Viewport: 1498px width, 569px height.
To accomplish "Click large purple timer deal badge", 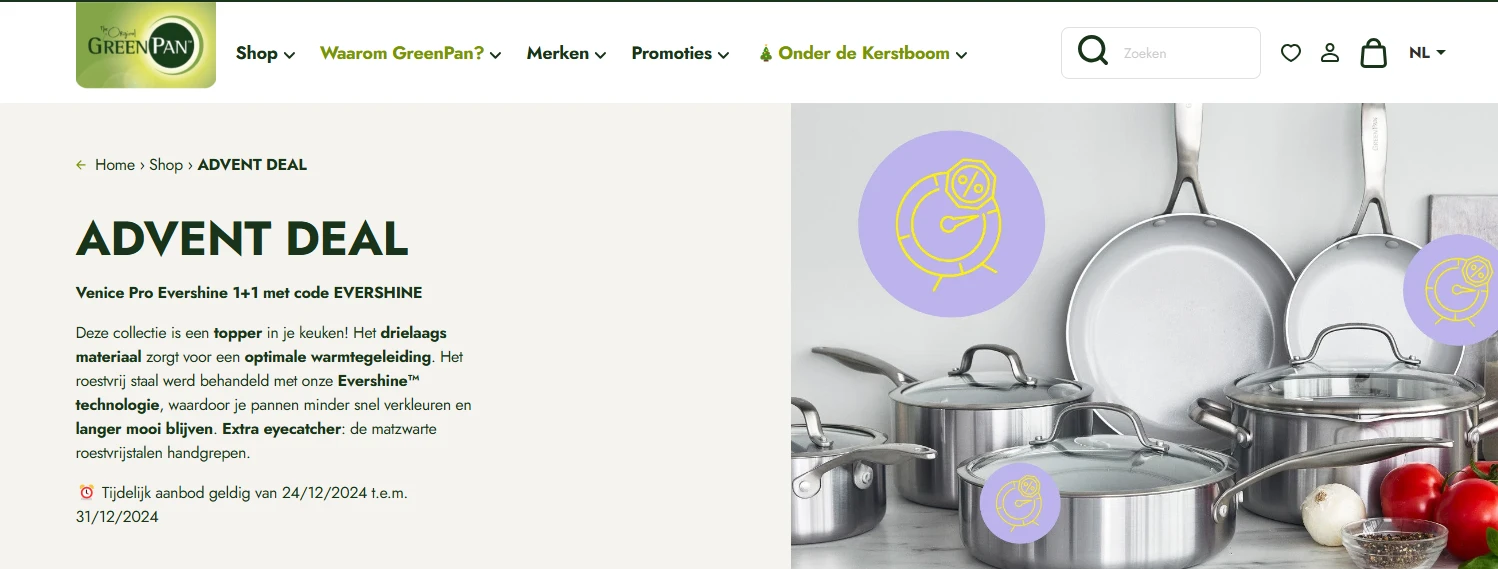I will point(951,224).
